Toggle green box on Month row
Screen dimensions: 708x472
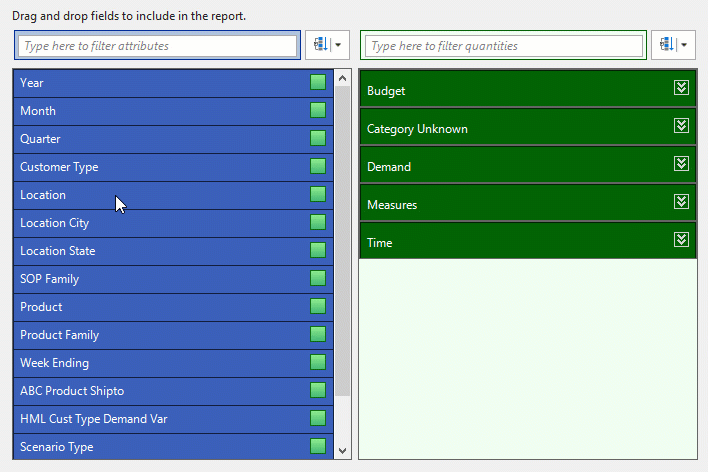point(318,110)
